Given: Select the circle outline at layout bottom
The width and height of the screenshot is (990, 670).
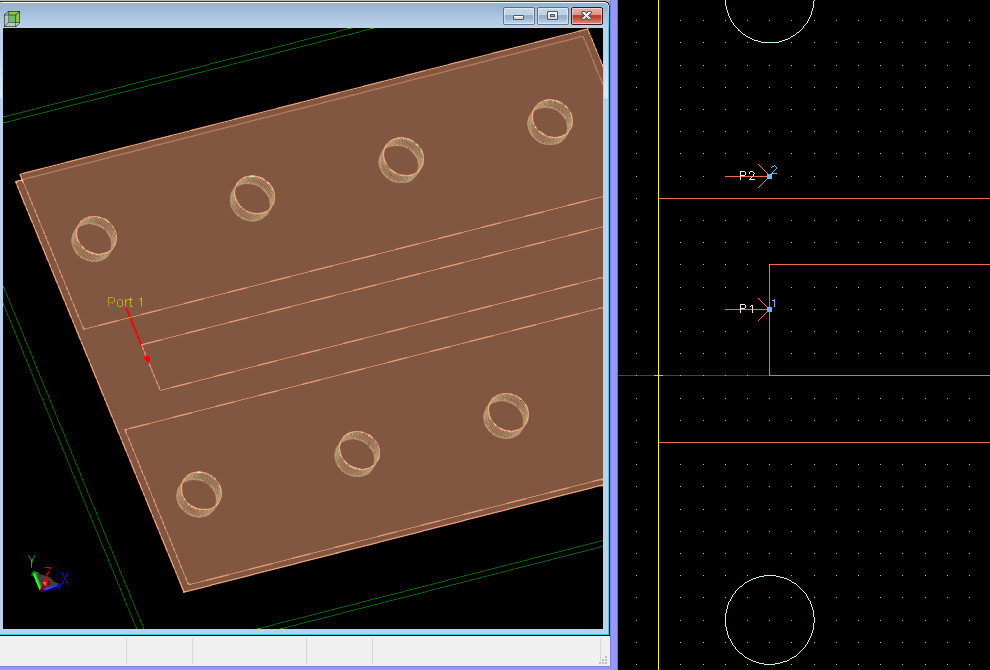Looking at the screenshot, I should coord(770,619).
